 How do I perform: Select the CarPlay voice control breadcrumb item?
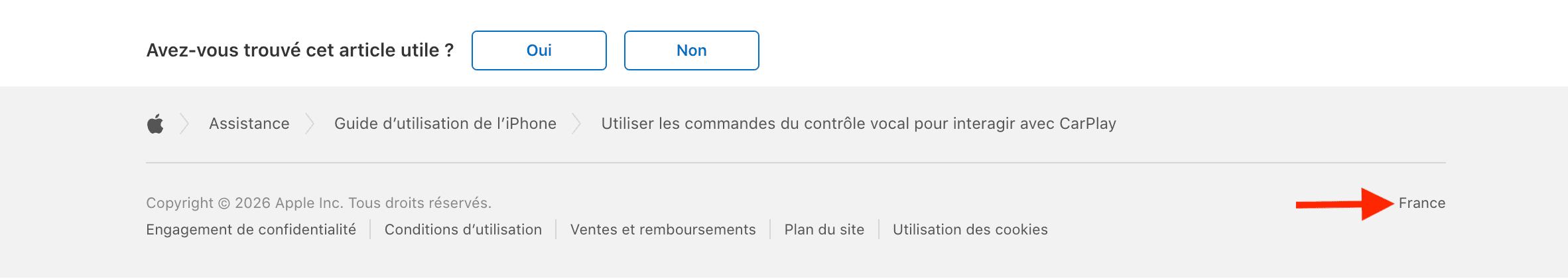(858, 124)
